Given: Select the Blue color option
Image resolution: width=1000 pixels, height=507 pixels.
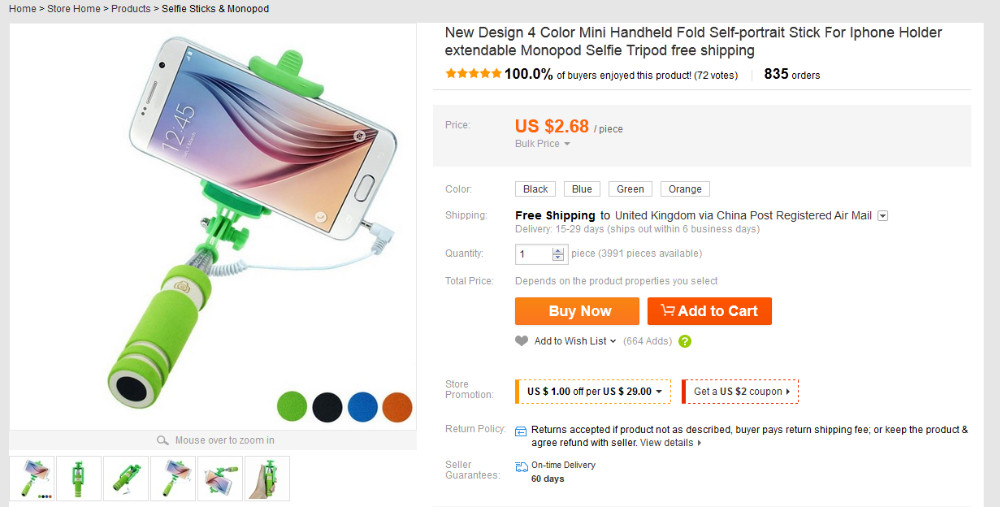Looking at the screenshot, I should (x=582, y=189).
